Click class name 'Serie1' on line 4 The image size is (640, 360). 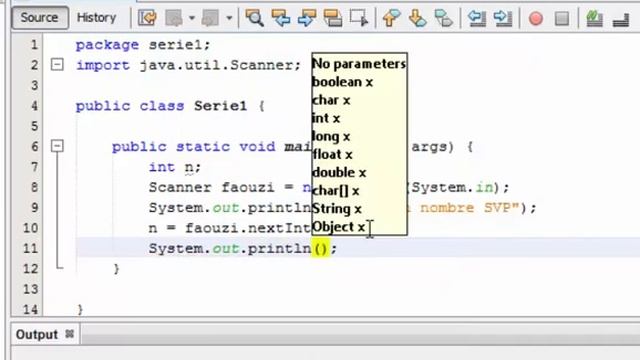pyautogui.click(x=220, y=106)
